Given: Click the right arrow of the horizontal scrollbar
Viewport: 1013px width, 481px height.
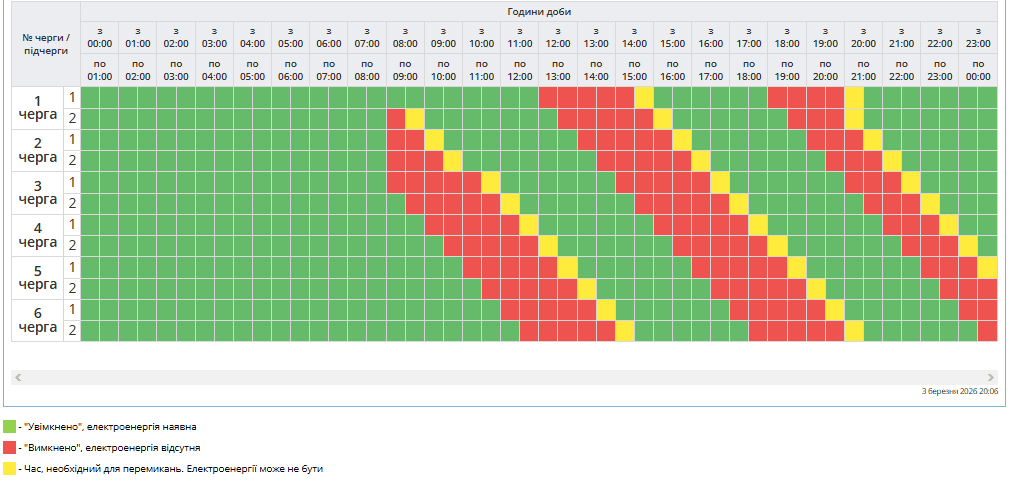Looking at the screenshot, I should [990, 378].
